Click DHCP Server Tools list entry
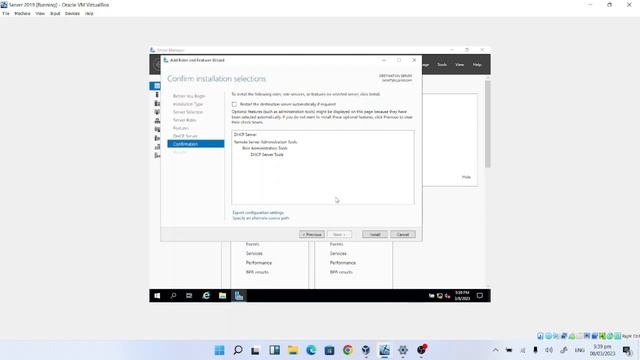640x360 pixels. click(x=267, y=155)
